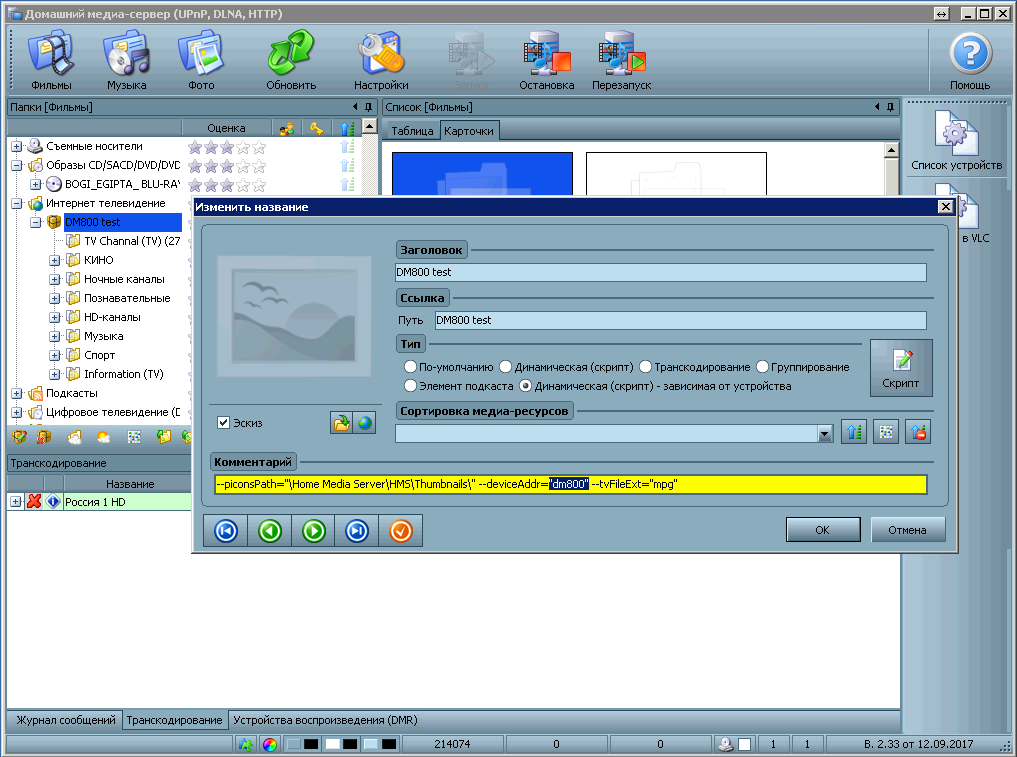Open the Сортировка медиа-ресурсов dropdown

click(x=825, y=434)
